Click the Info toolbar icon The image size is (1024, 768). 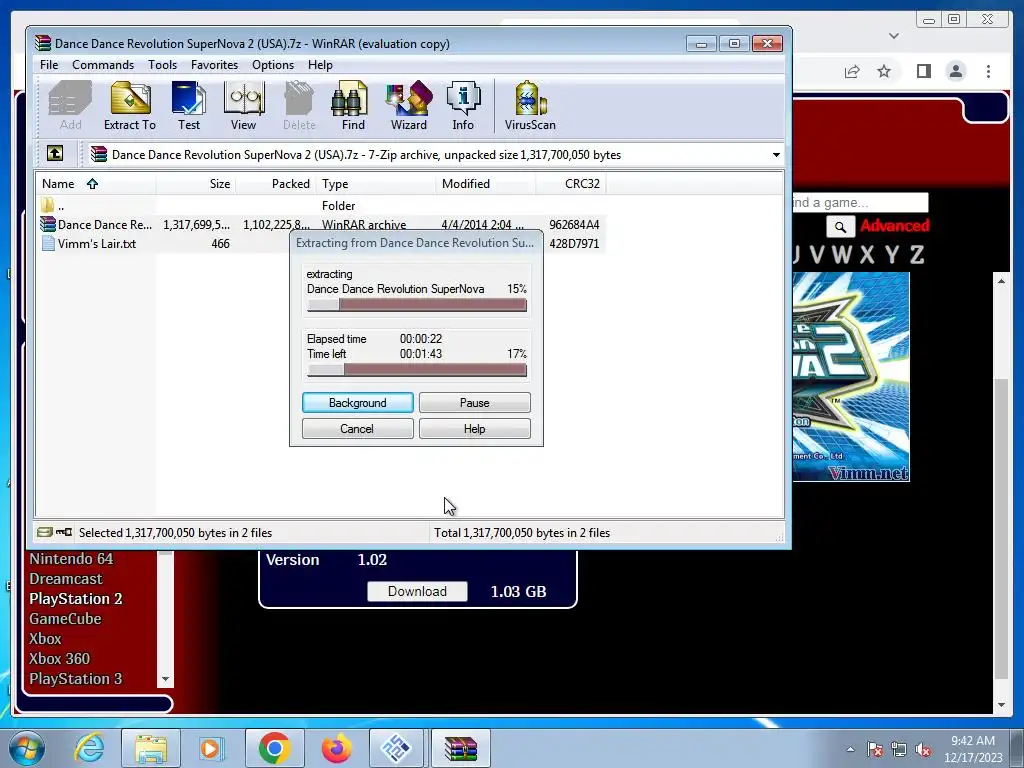(x=463, y=106)
